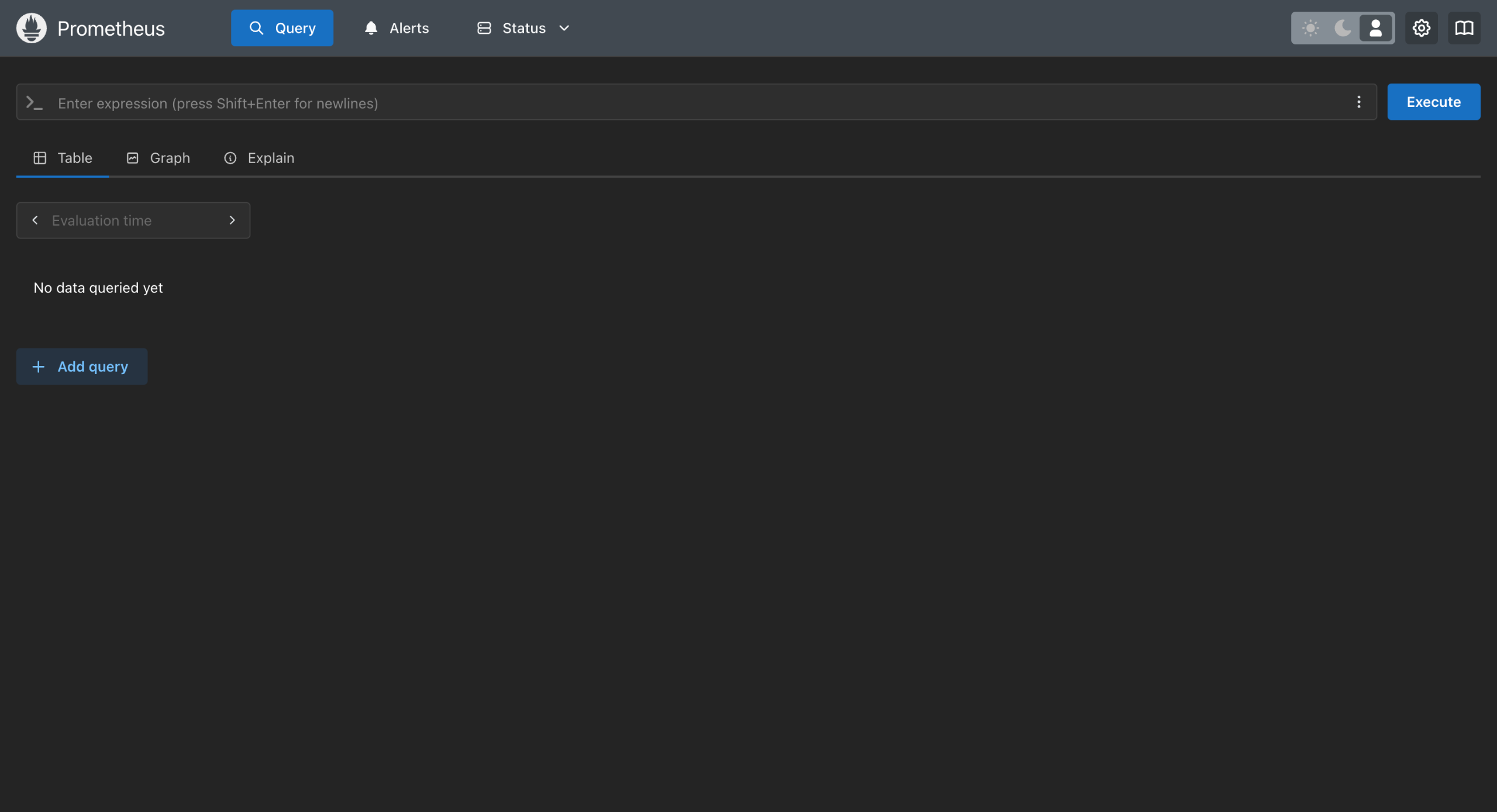Open the Explain tab
Viewport: 1497px width, 812px height.
pos(259,158)
